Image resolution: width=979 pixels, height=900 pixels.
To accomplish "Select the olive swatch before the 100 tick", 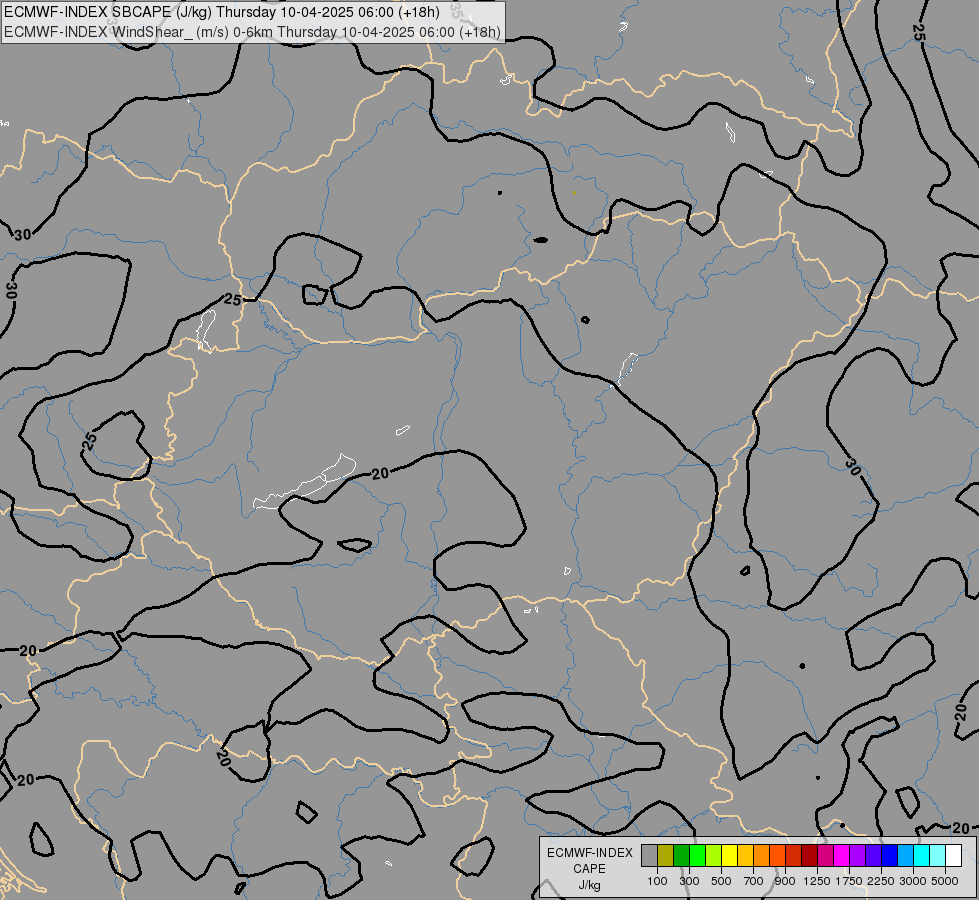I will click(x=666, y=856).
